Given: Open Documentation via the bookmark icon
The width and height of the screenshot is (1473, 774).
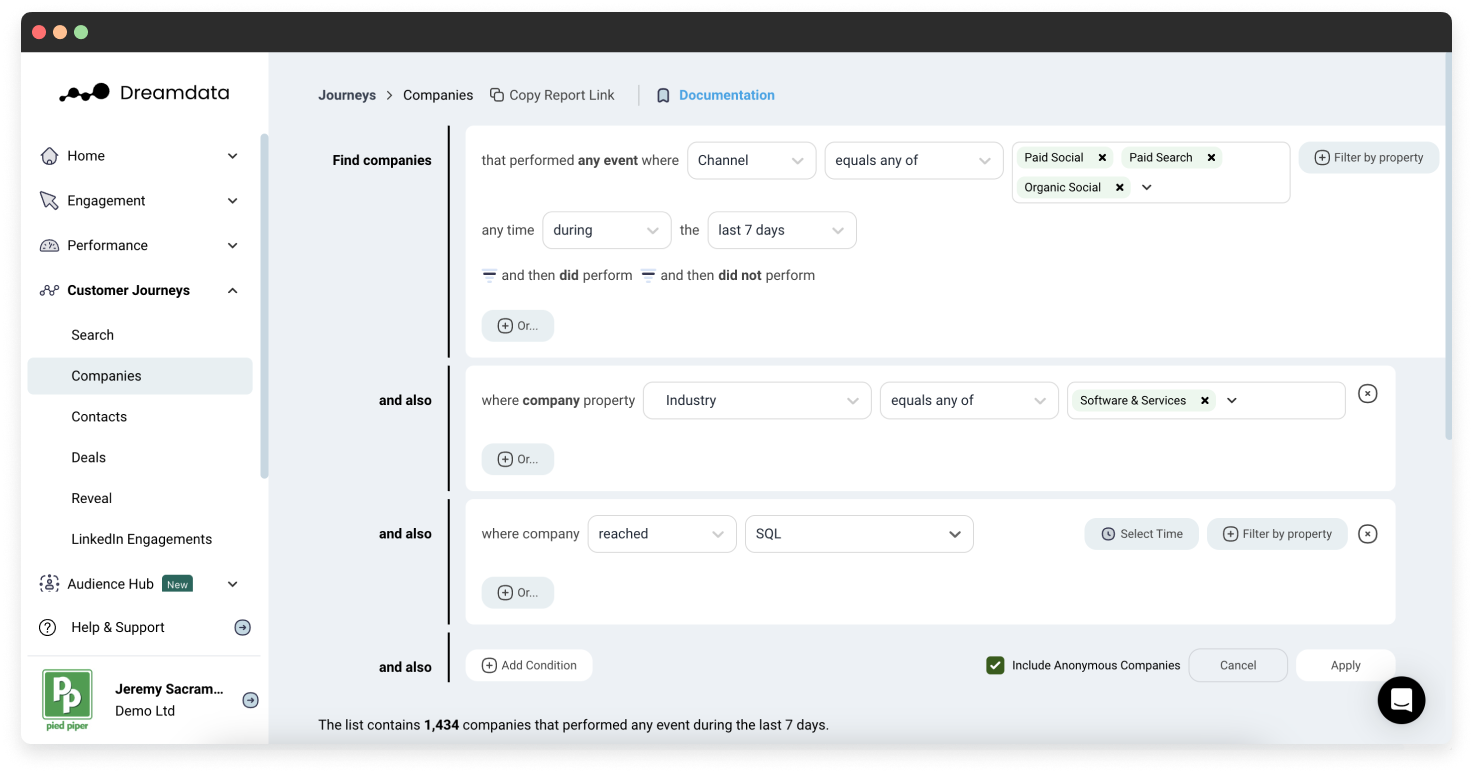Looking at the screenshot, I should click(663, 94).
